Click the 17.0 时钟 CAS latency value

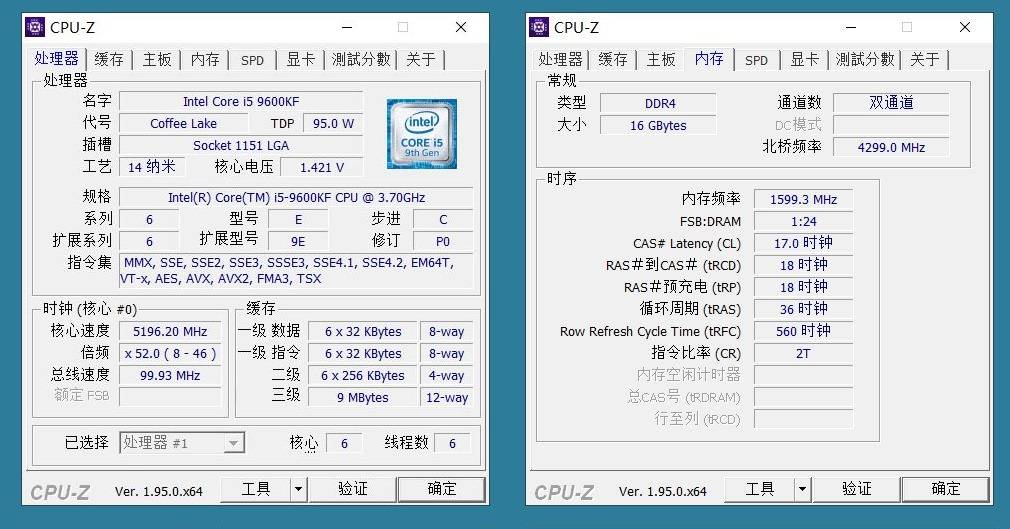[803, 244]
